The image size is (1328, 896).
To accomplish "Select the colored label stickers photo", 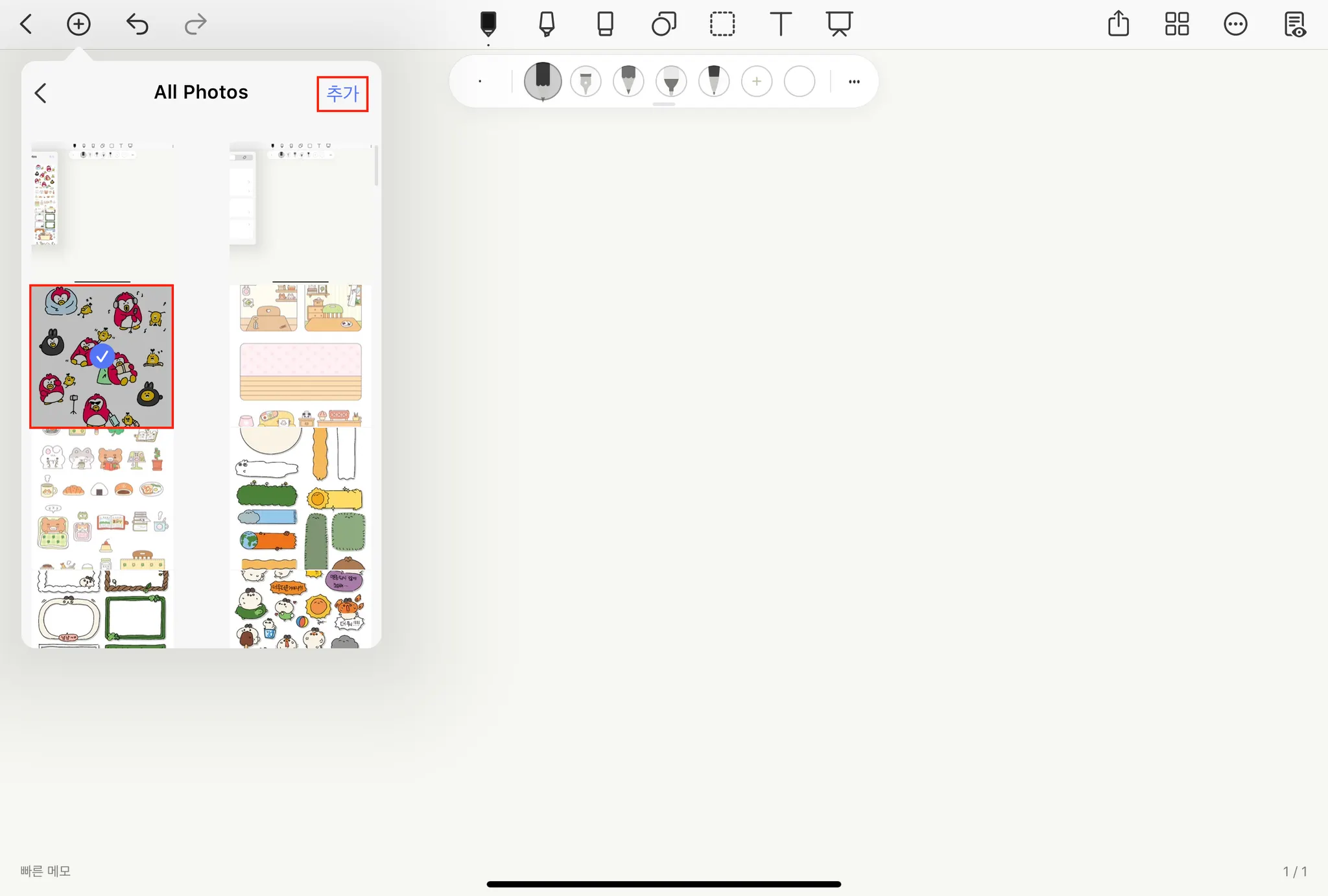I will pos(300,499).
